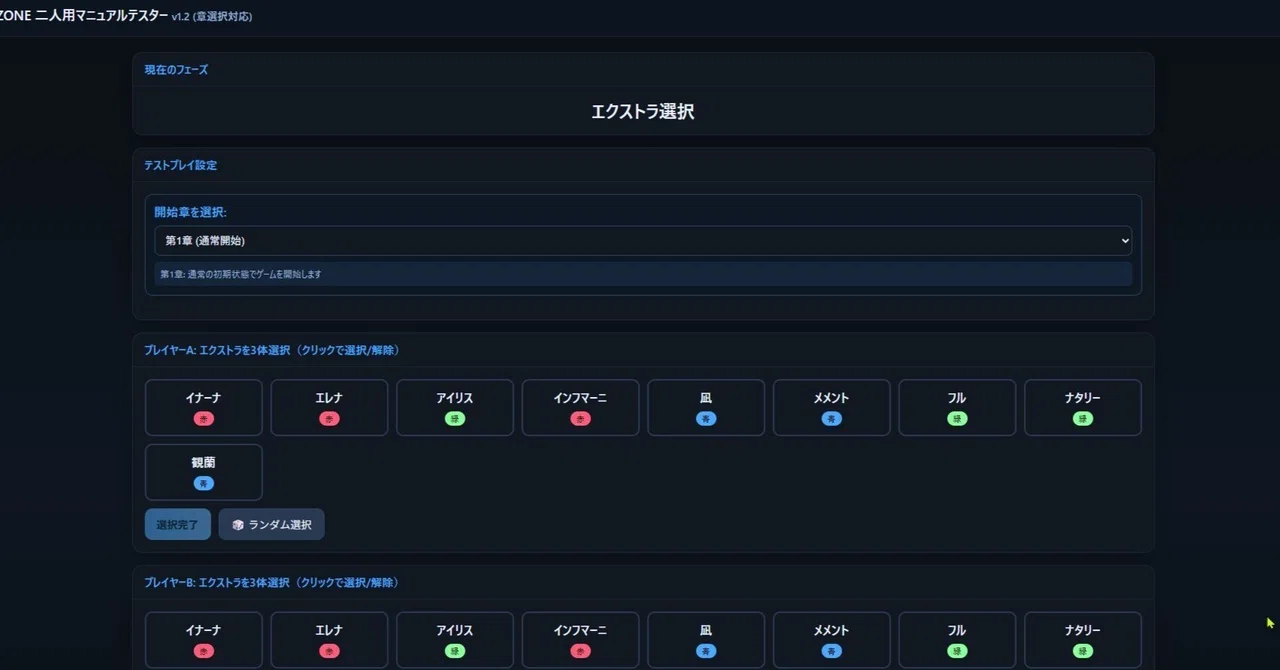Select フル card in Player B section
The image size is (1280, 670).
click(x=957, y=640)
